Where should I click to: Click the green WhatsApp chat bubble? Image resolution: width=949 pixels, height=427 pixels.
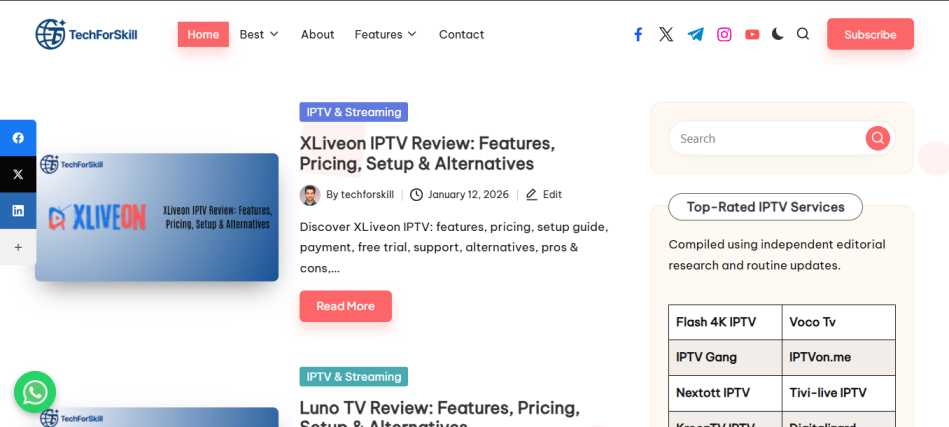(x=35, y=392)
